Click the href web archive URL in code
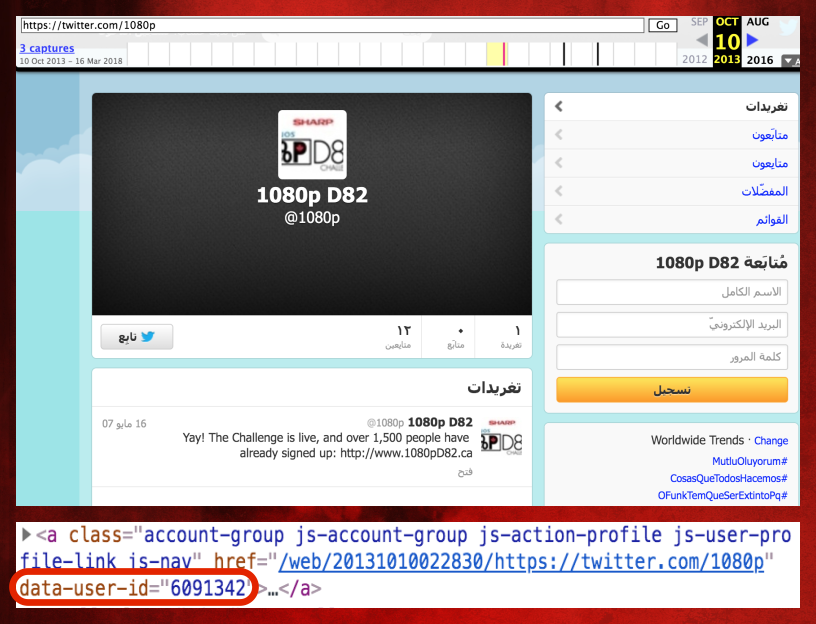 pos(521,562)
